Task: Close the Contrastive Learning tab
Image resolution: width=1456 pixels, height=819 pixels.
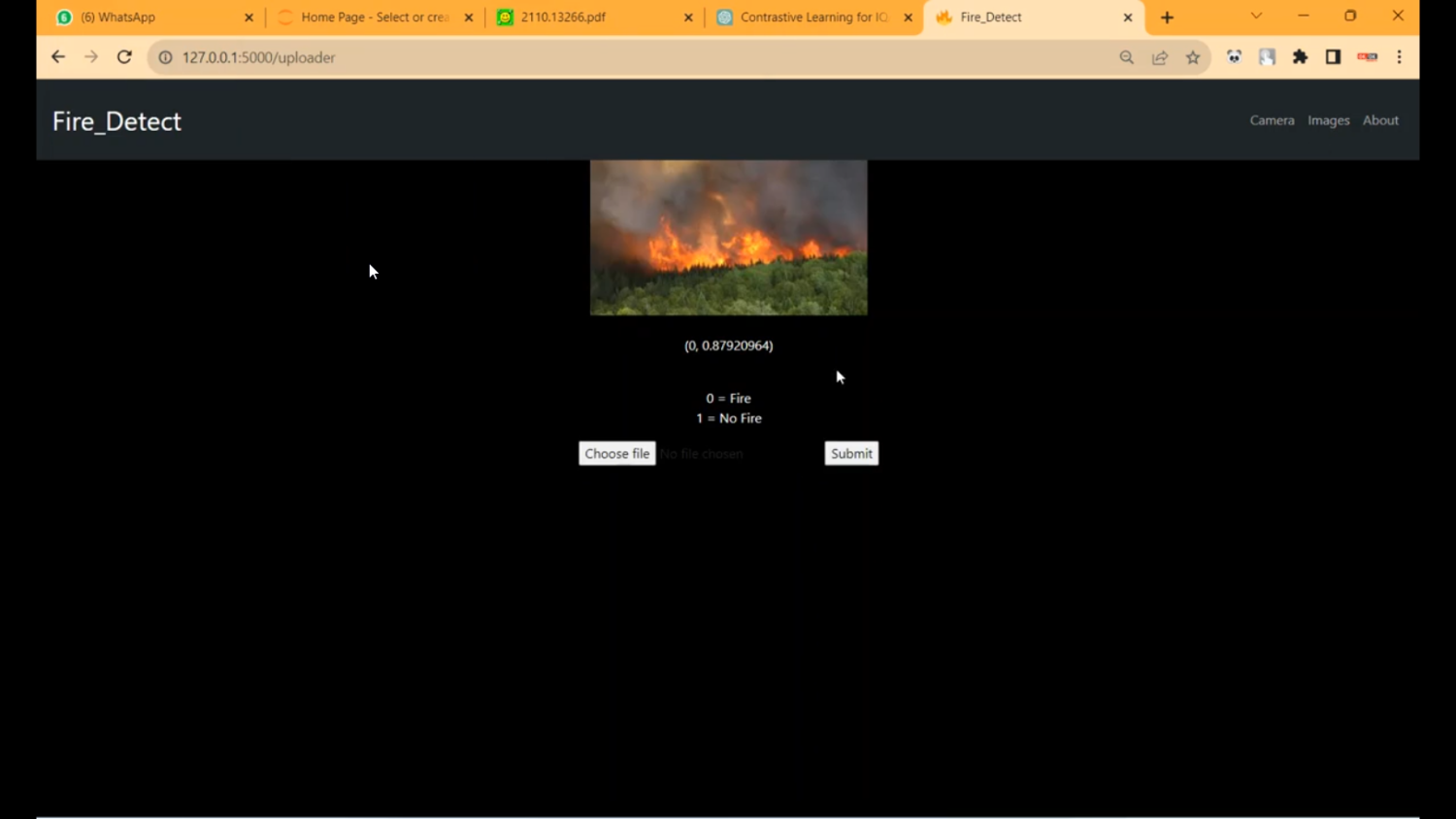Action: pos(909,17)
